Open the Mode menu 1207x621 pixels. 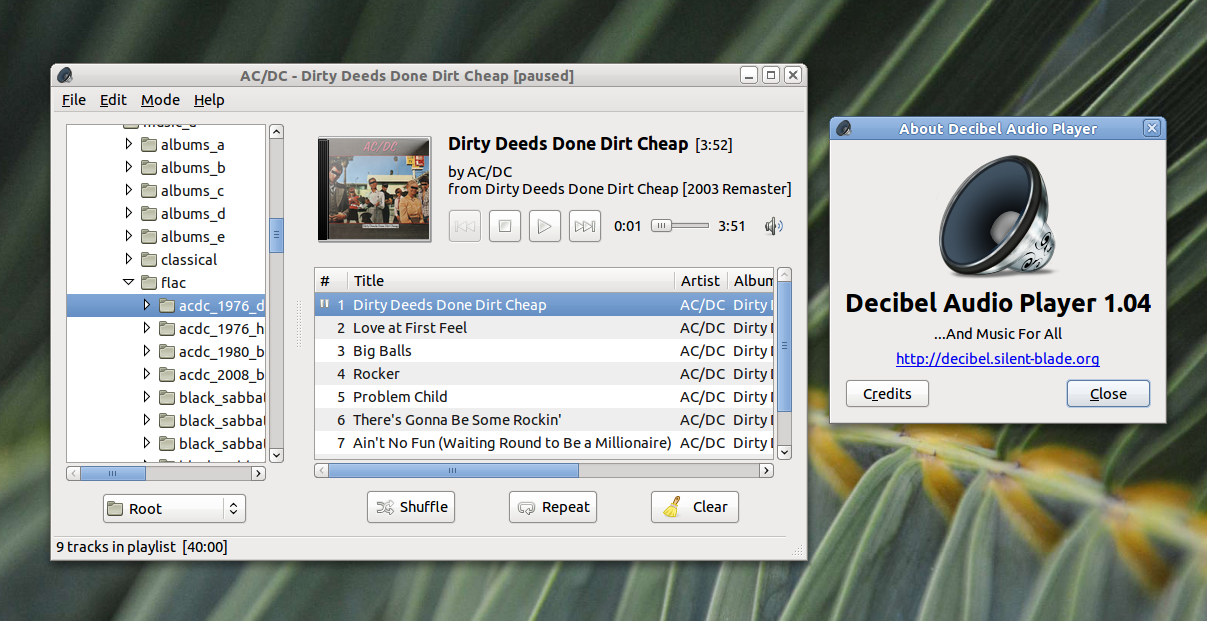point(160,100)
